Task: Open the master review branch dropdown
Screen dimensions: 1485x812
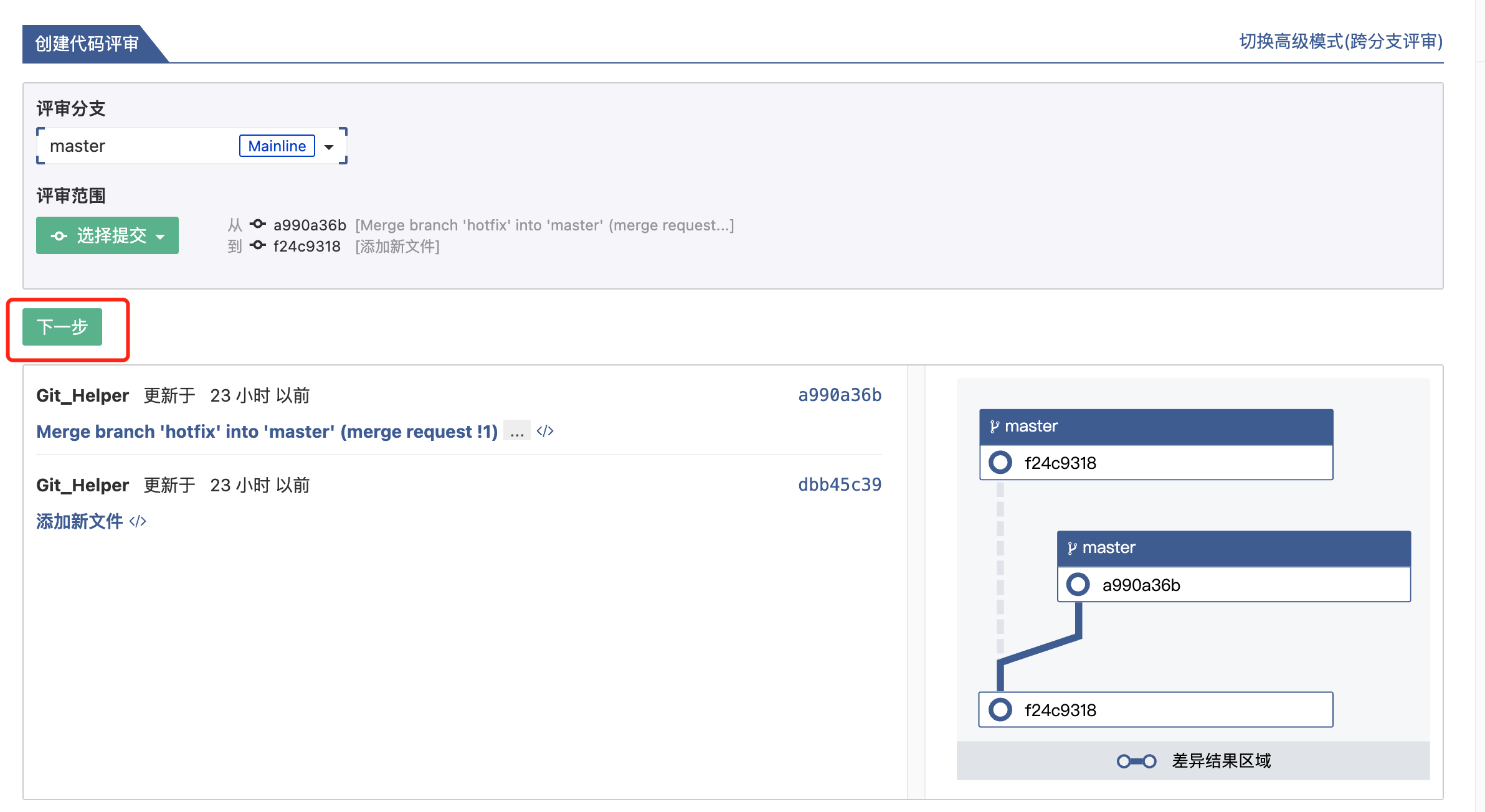Action: (329, 147)
